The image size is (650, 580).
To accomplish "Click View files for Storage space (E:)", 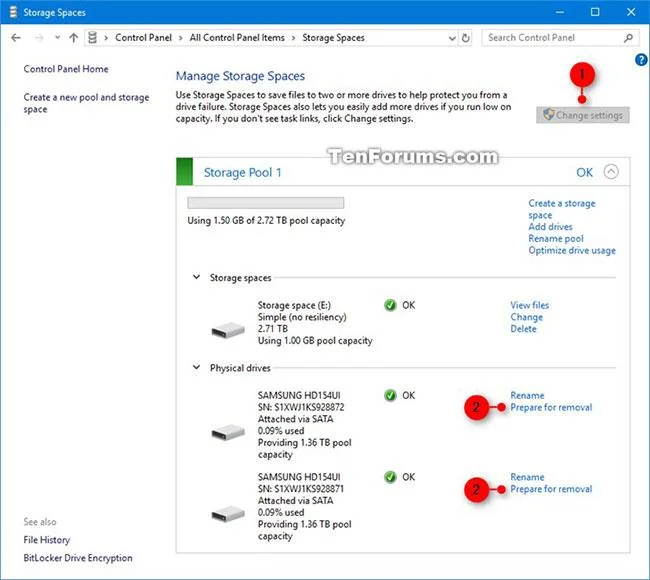I will (x=529, y=305).
